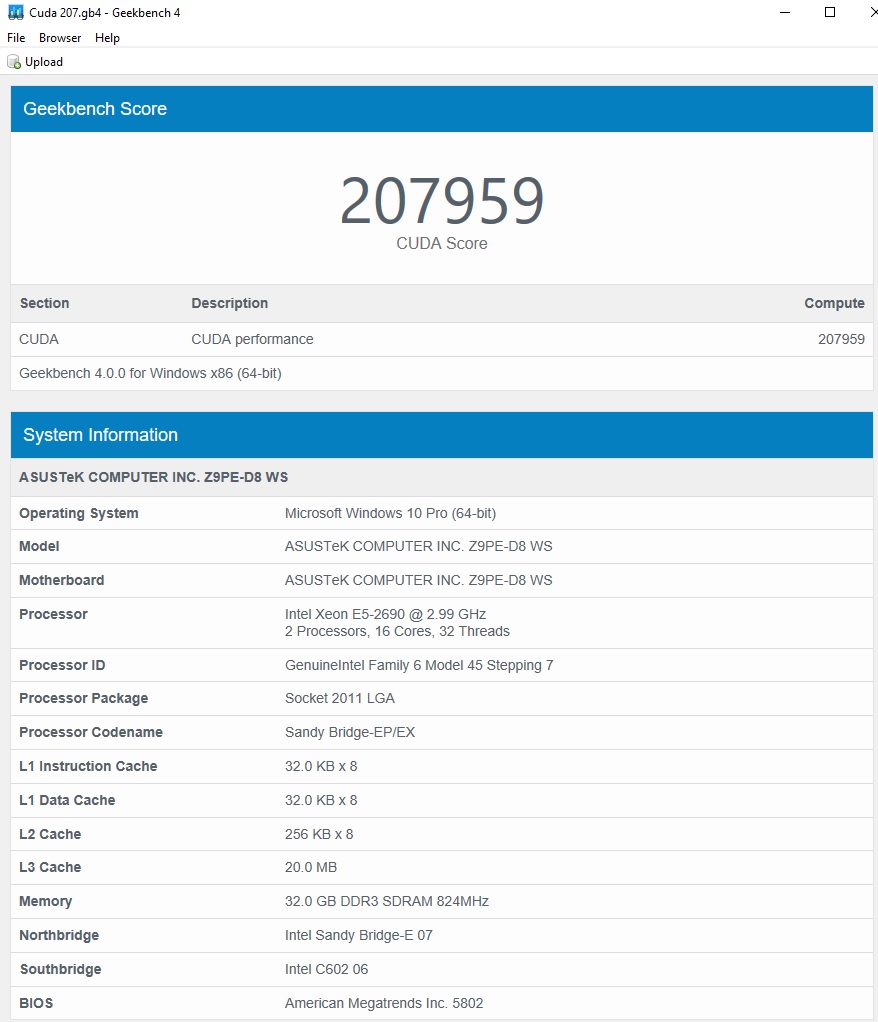
Task: Click the 'Description' column header
Action: pos(229,303)
